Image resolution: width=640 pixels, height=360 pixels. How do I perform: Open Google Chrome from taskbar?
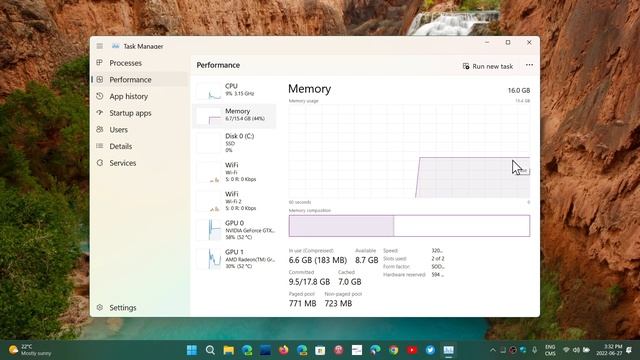pos(393,350)
